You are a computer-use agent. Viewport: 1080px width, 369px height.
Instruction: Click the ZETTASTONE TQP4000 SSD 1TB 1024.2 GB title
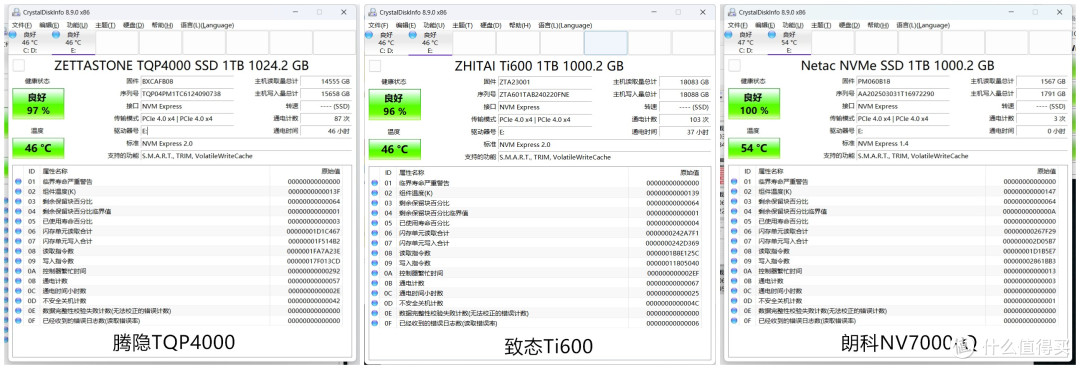(x=181, y=65)
